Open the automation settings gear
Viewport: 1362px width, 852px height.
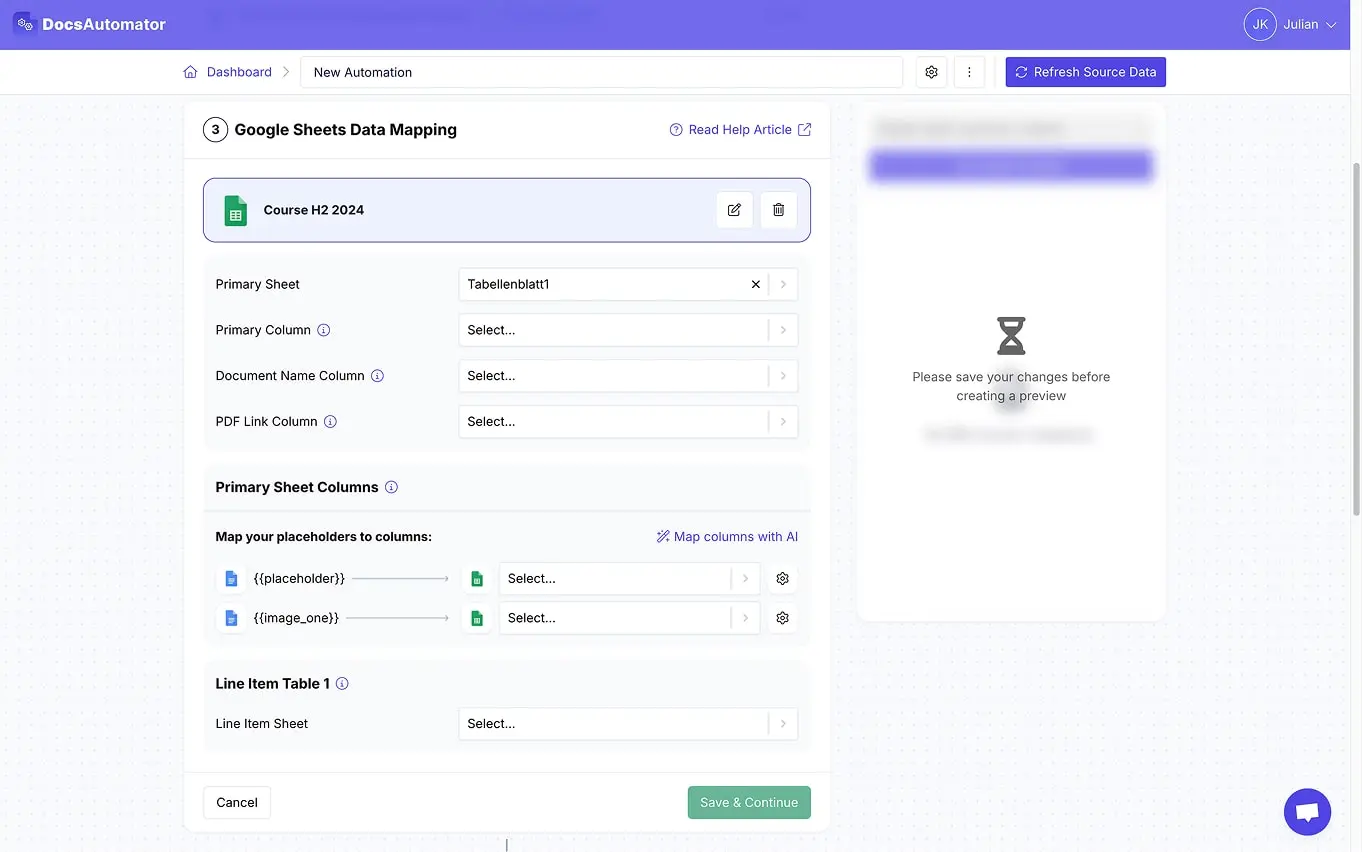point(931,71)
